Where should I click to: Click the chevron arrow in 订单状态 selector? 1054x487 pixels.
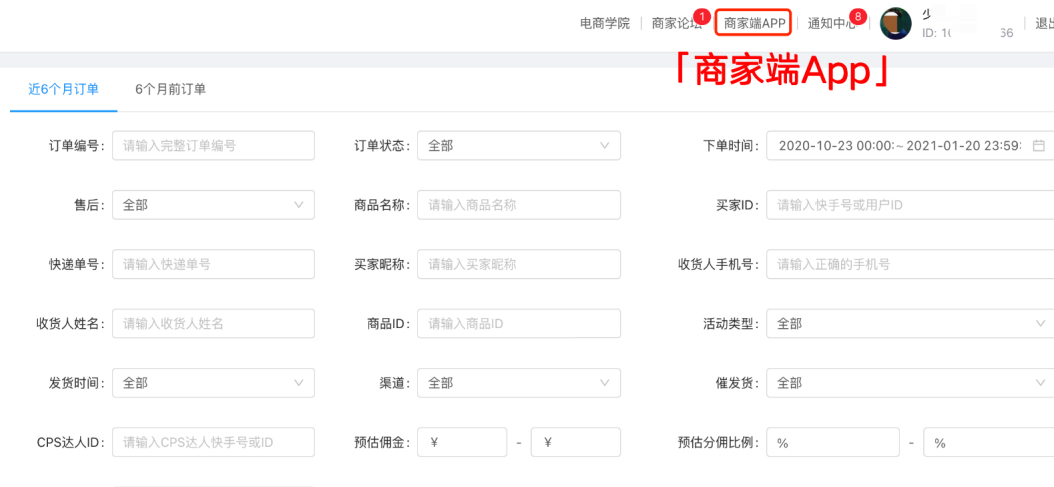[604, 145]
